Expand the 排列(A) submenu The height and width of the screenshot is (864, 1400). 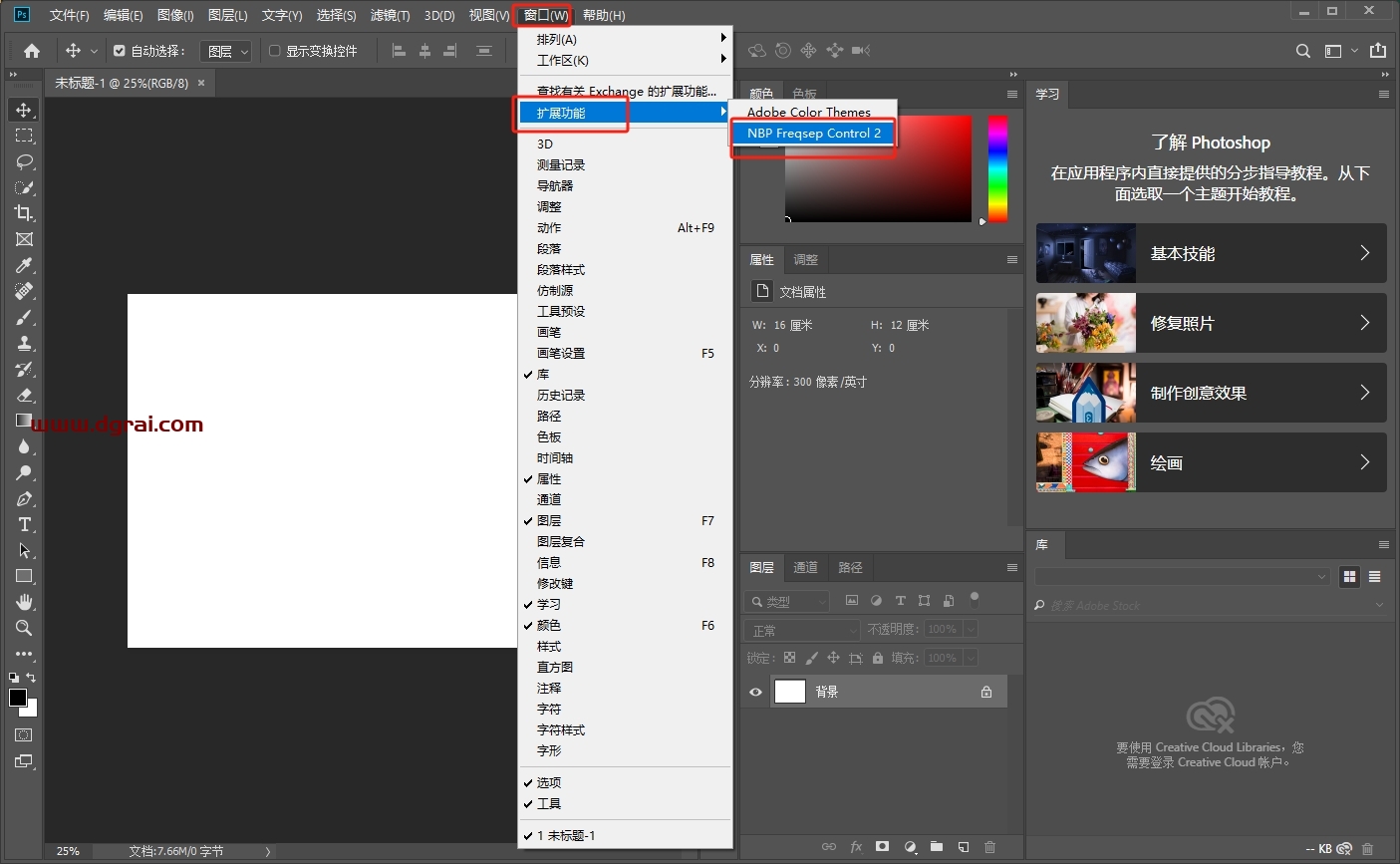point(625,40)
